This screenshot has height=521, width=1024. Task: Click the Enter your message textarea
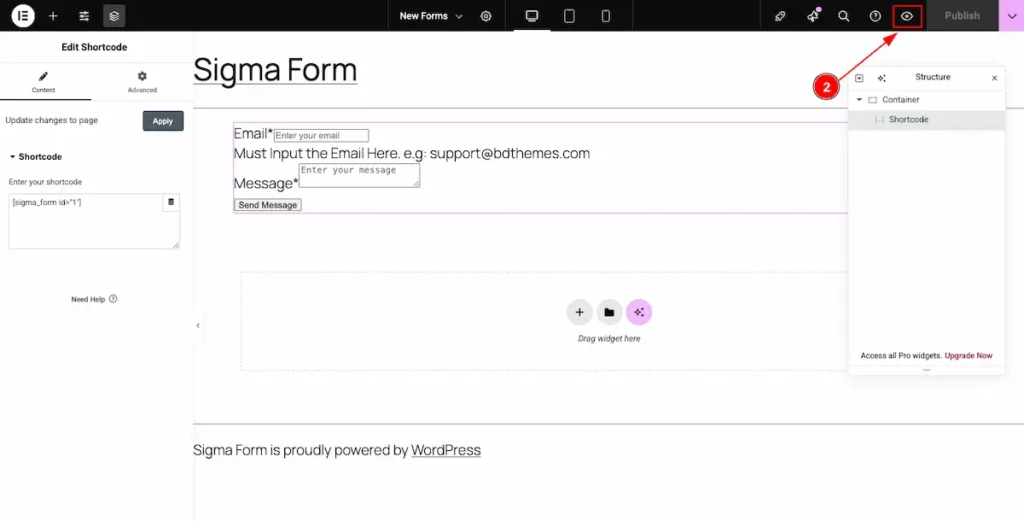[x=359, y=175]
